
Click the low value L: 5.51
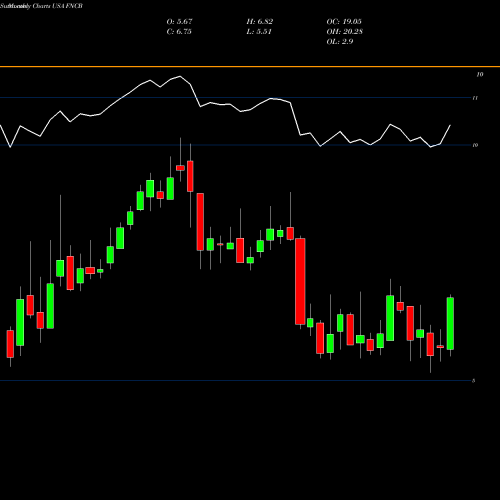tap(259, 32)
